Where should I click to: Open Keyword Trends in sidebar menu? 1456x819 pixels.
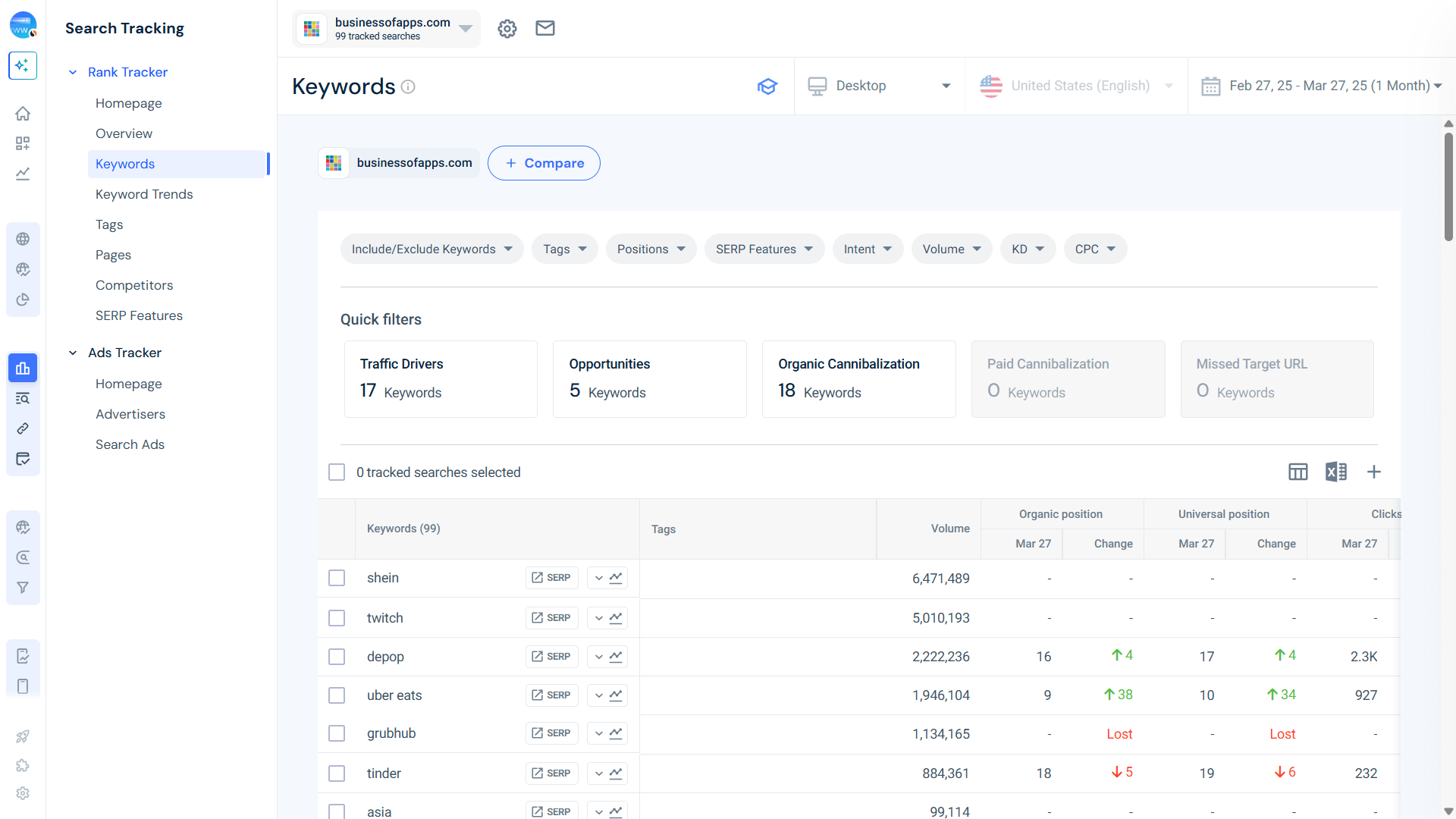click(144, 194)
